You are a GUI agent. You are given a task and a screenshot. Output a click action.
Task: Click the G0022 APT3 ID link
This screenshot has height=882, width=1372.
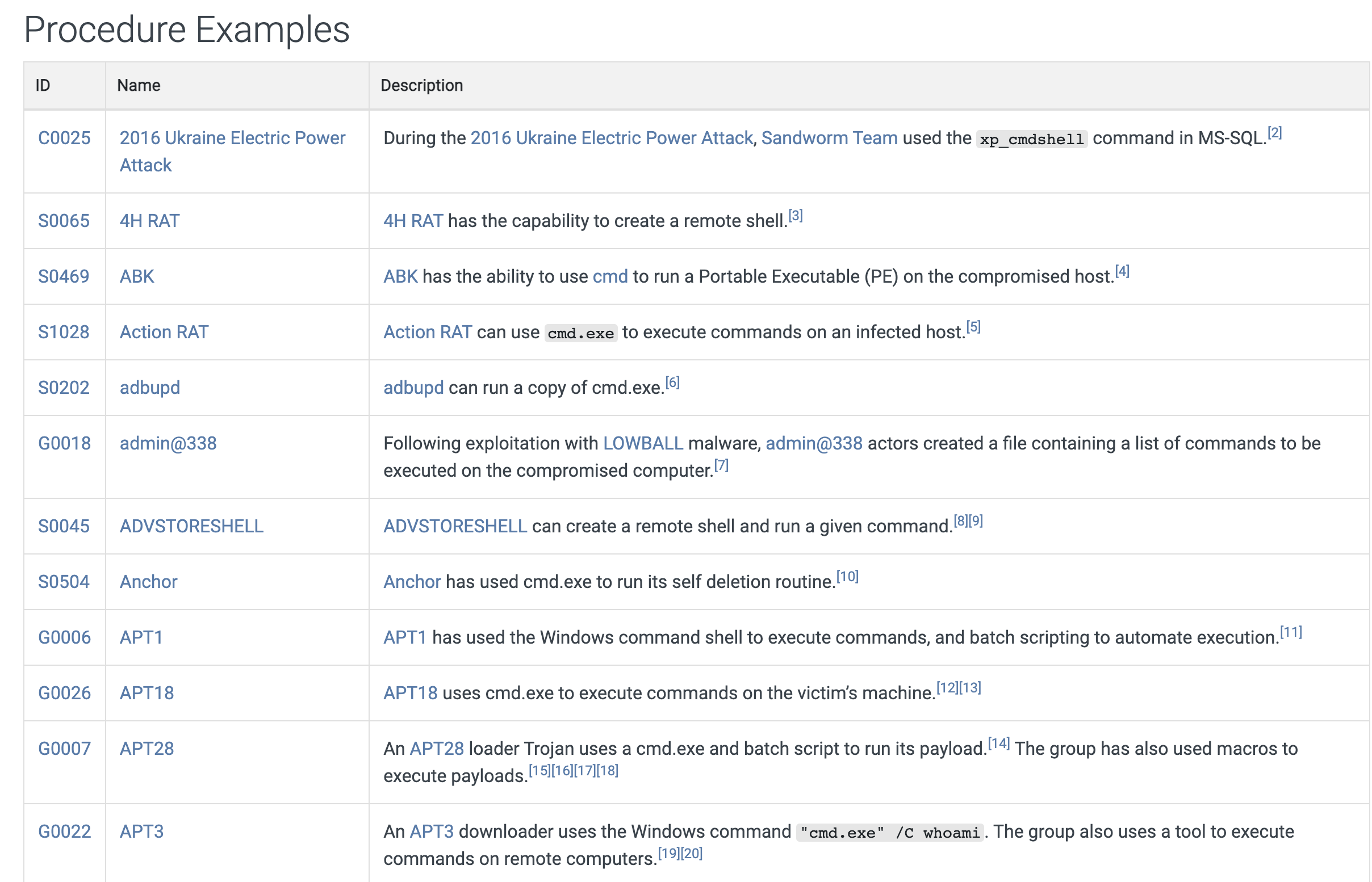(64, 831)
